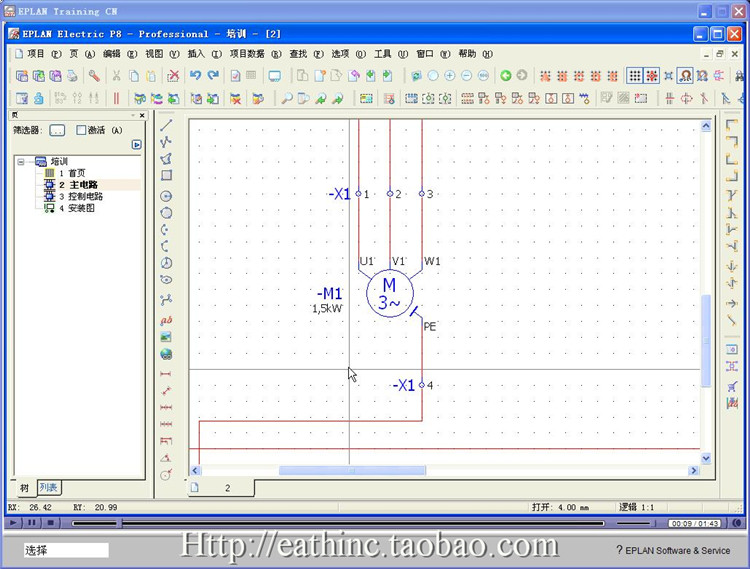Switch to the 列表 tab
The width and height of the screenshot is (750, 569).
click(x=49, y=487)
